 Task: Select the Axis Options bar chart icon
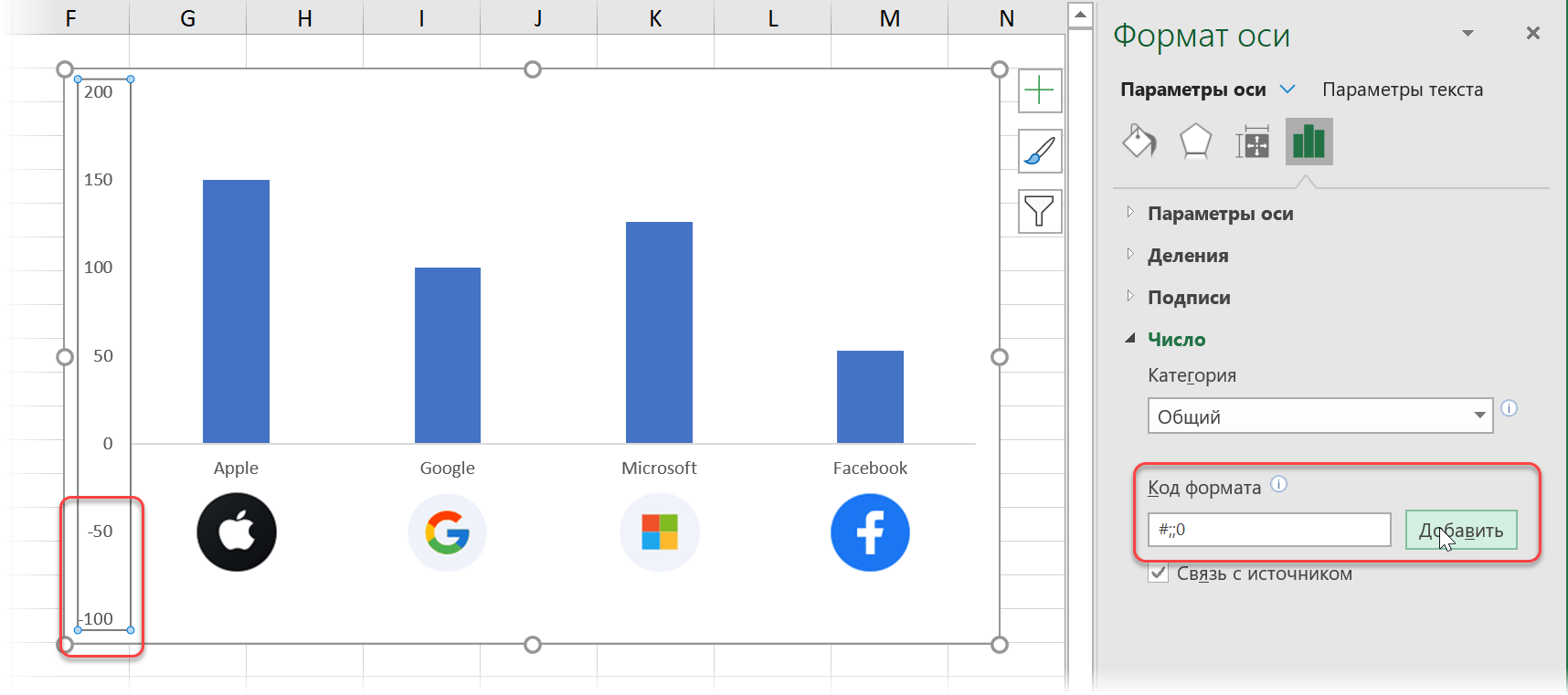click(1308, 142)
